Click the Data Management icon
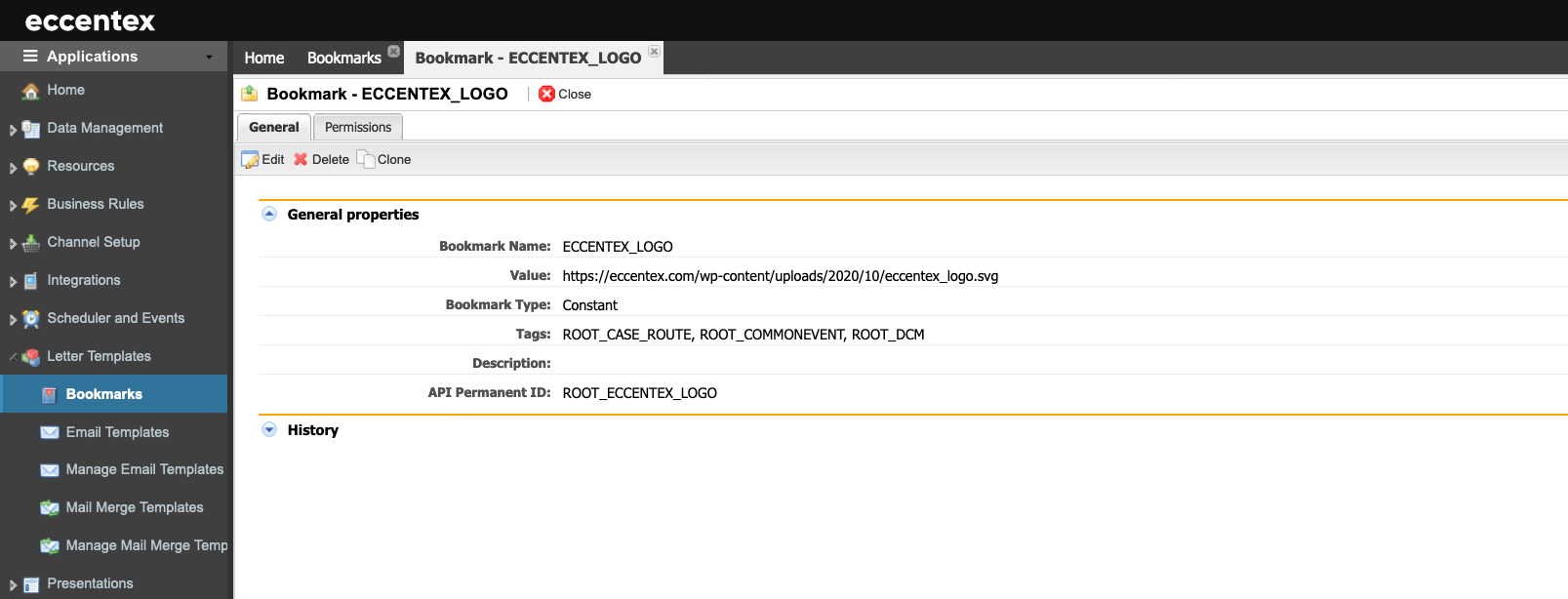 [x=31, y=129]
